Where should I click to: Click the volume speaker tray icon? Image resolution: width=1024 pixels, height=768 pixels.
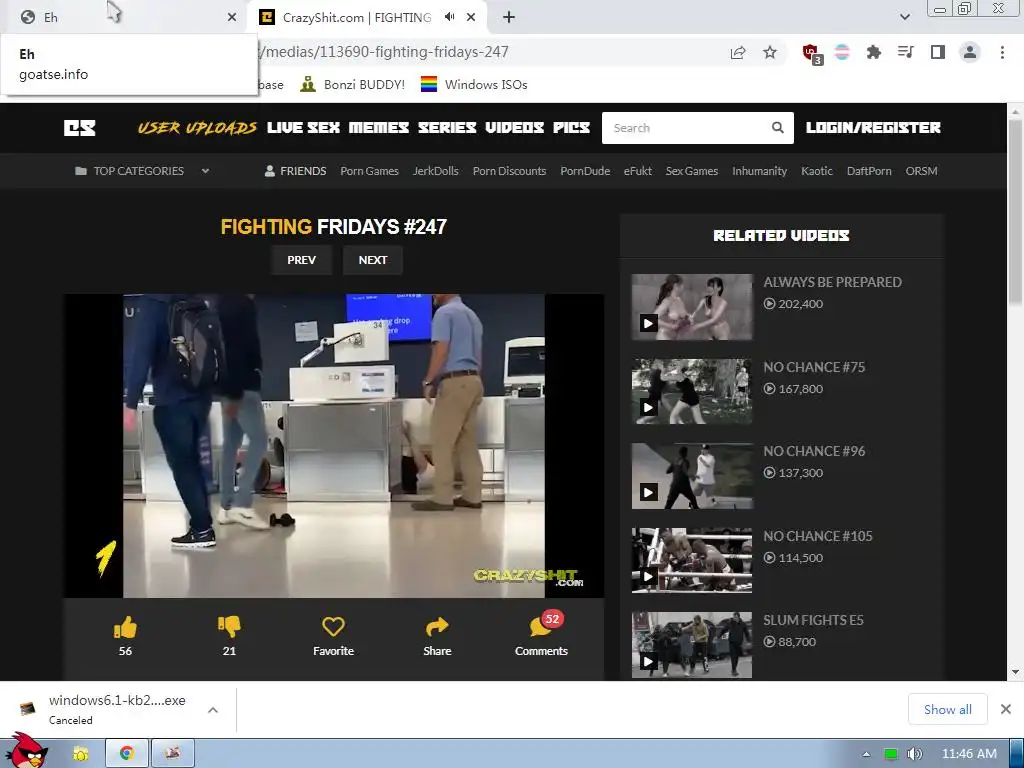click(x=914, y=754)
